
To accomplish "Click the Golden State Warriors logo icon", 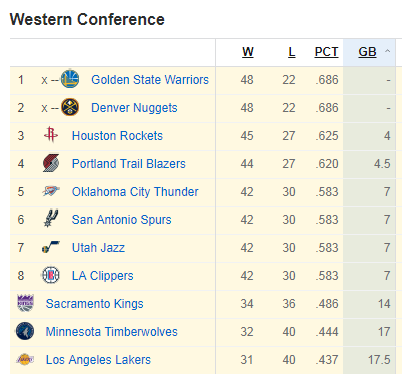I will click(70, 79).
